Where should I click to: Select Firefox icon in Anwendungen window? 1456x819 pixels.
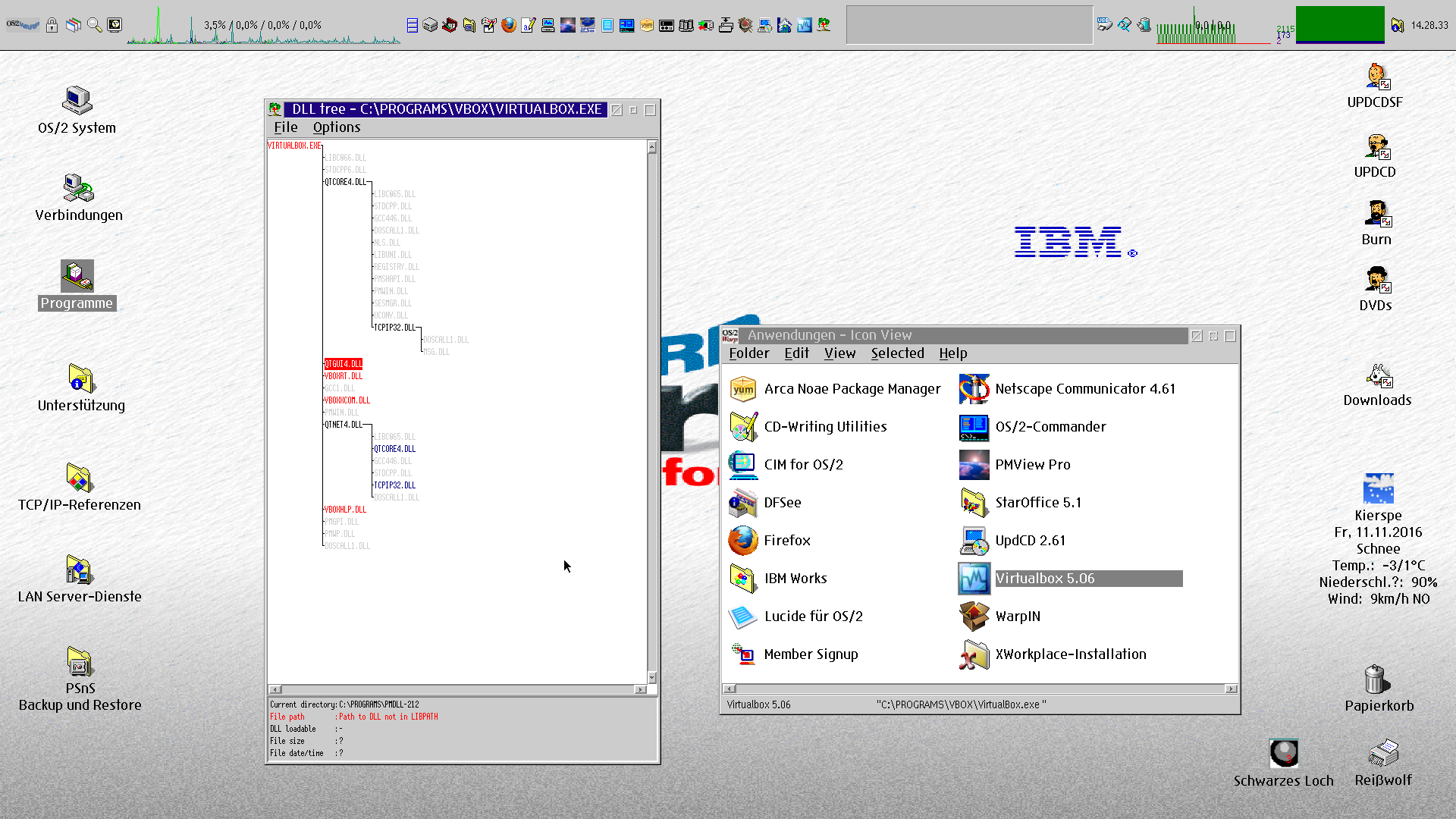[x=742, y=541]
